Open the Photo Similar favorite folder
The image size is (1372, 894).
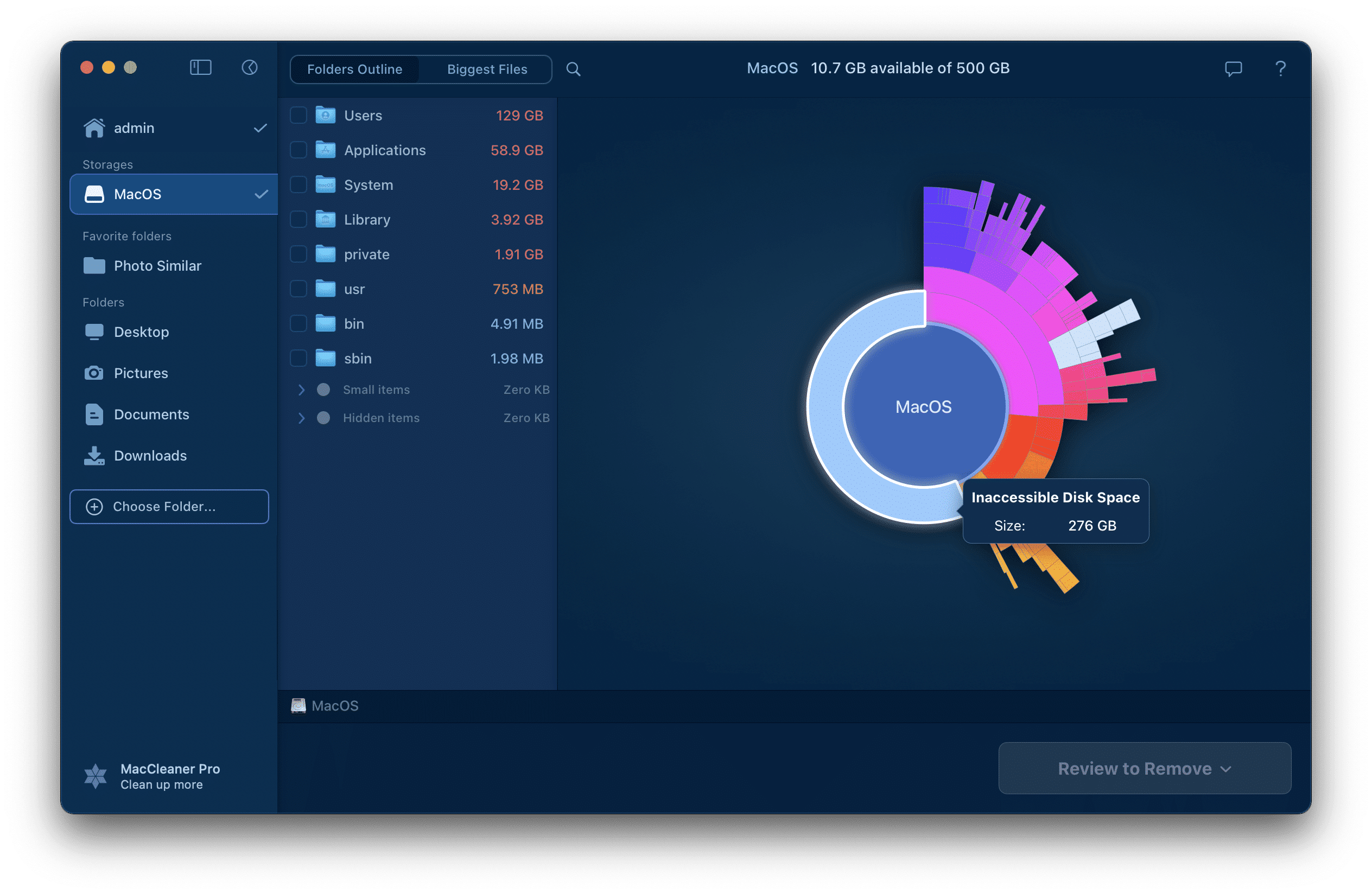(174, 266)
